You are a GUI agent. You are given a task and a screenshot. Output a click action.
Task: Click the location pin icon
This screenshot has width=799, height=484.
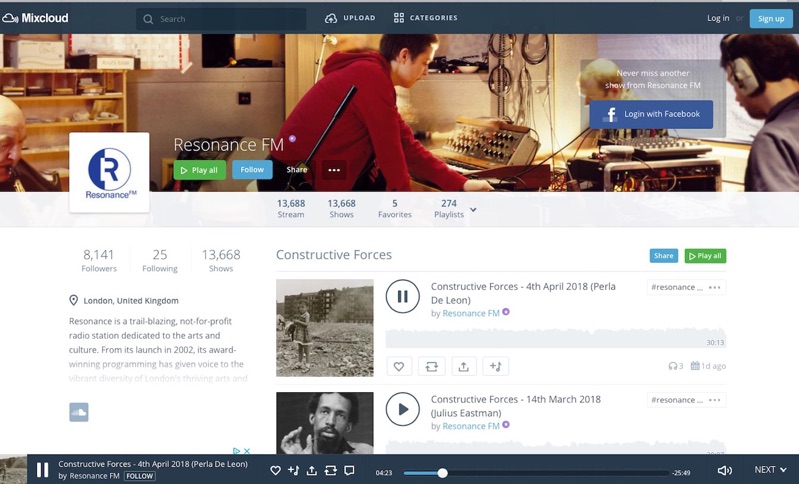73,301
